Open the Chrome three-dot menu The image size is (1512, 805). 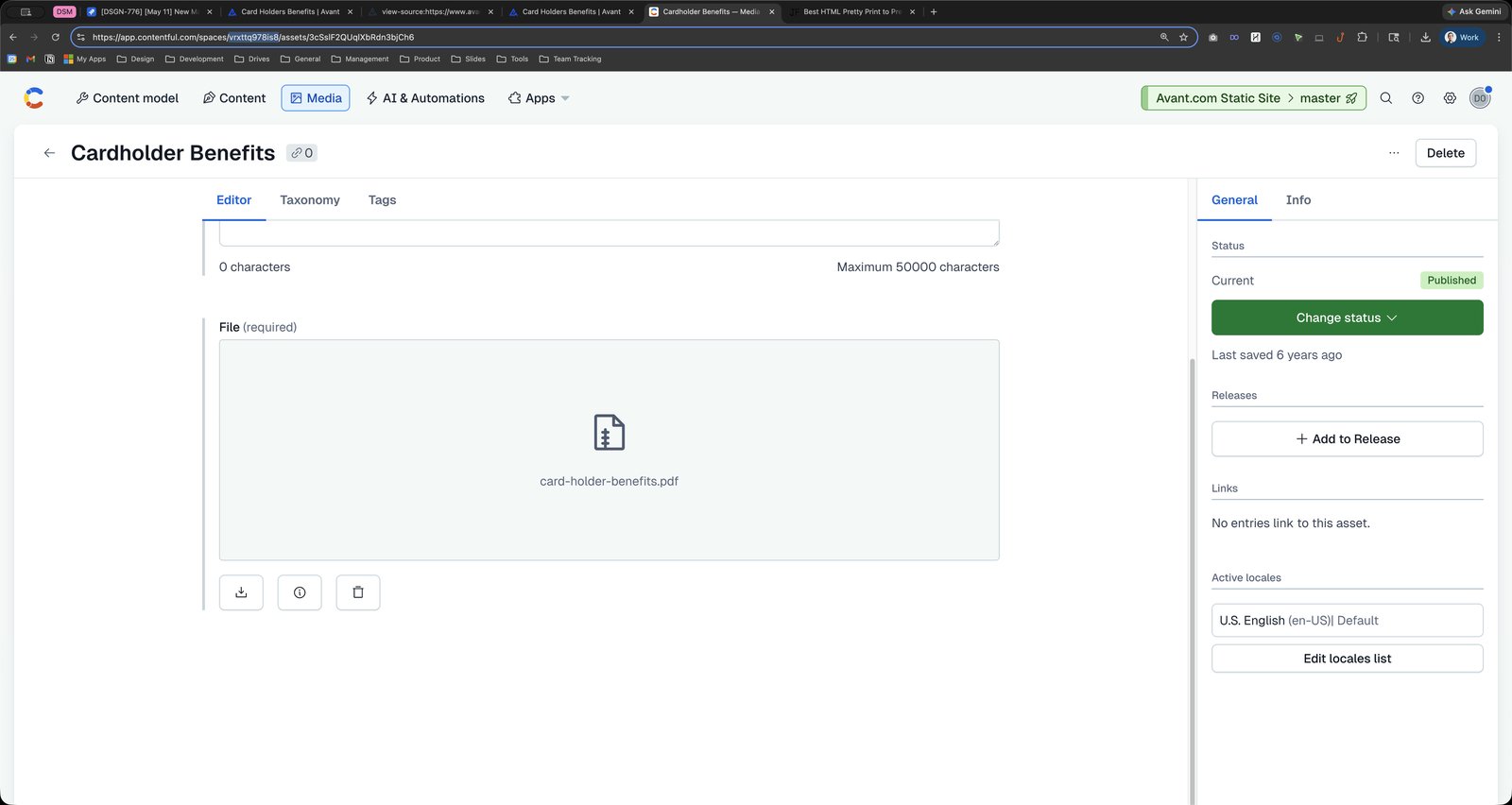coord(1499,38)
